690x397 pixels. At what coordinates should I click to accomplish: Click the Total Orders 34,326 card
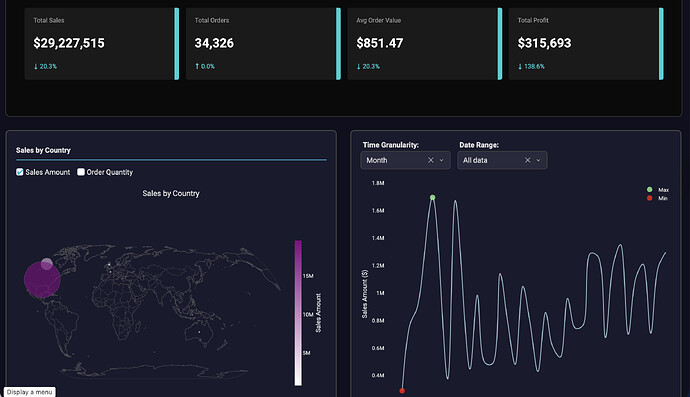[x=263, y=44]
